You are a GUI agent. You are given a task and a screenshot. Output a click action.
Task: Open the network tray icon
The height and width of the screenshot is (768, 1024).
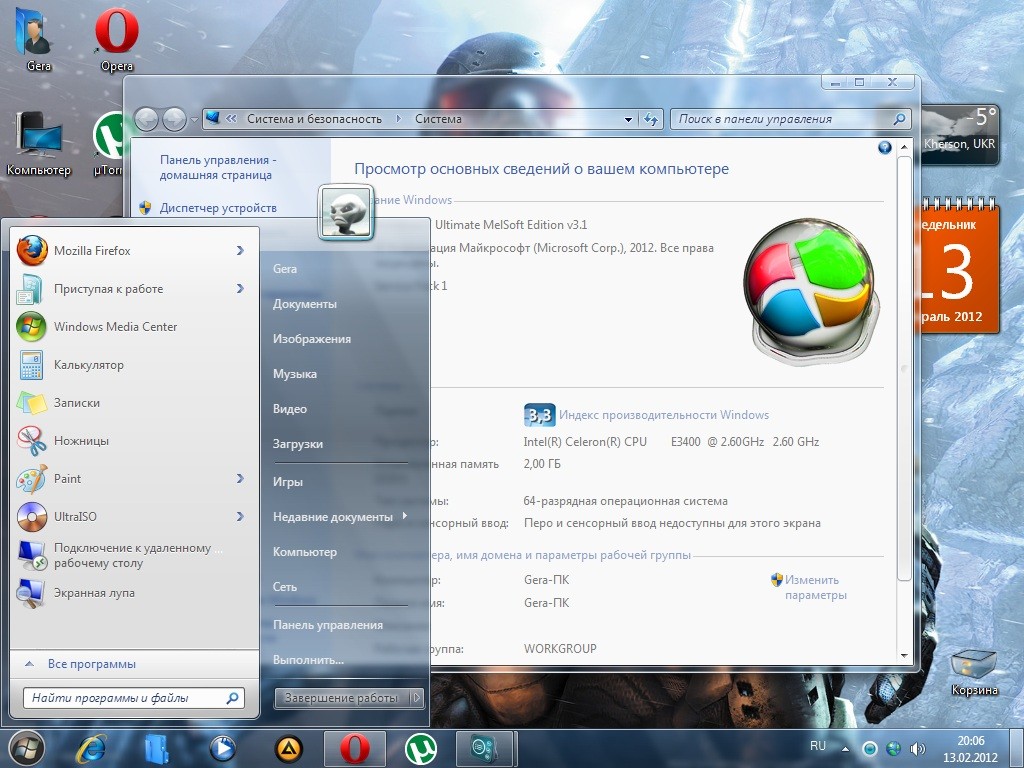[893, 749]
